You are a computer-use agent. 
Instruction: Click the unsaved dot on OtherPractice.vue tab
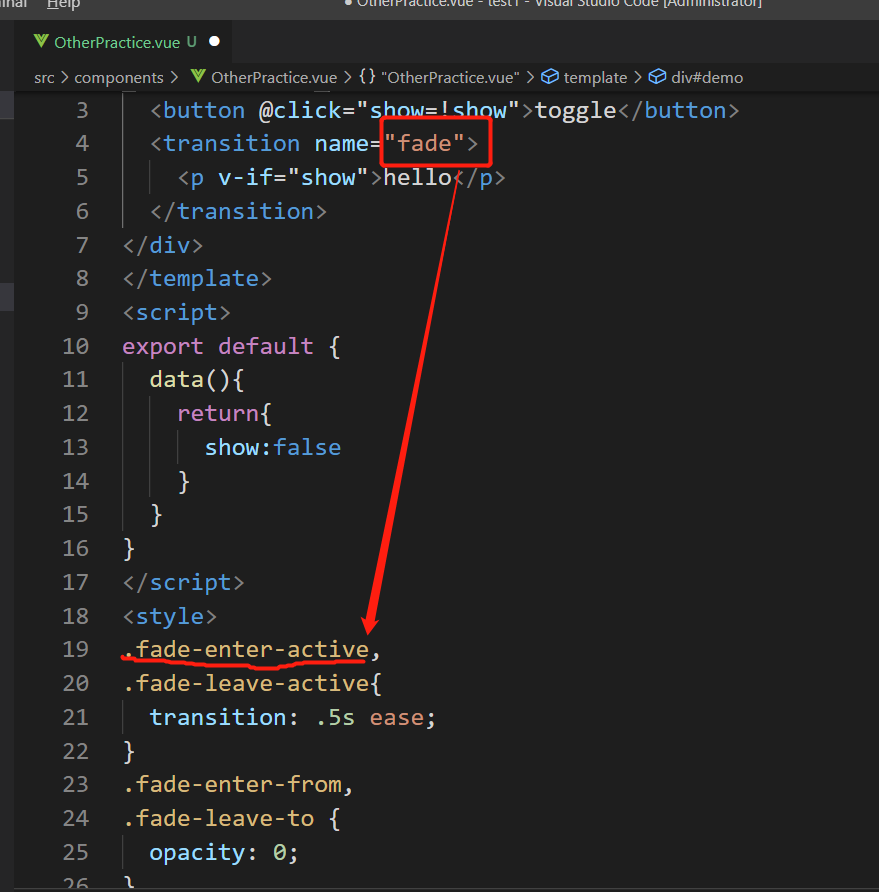pyautogui.click(x=214, y=42)
